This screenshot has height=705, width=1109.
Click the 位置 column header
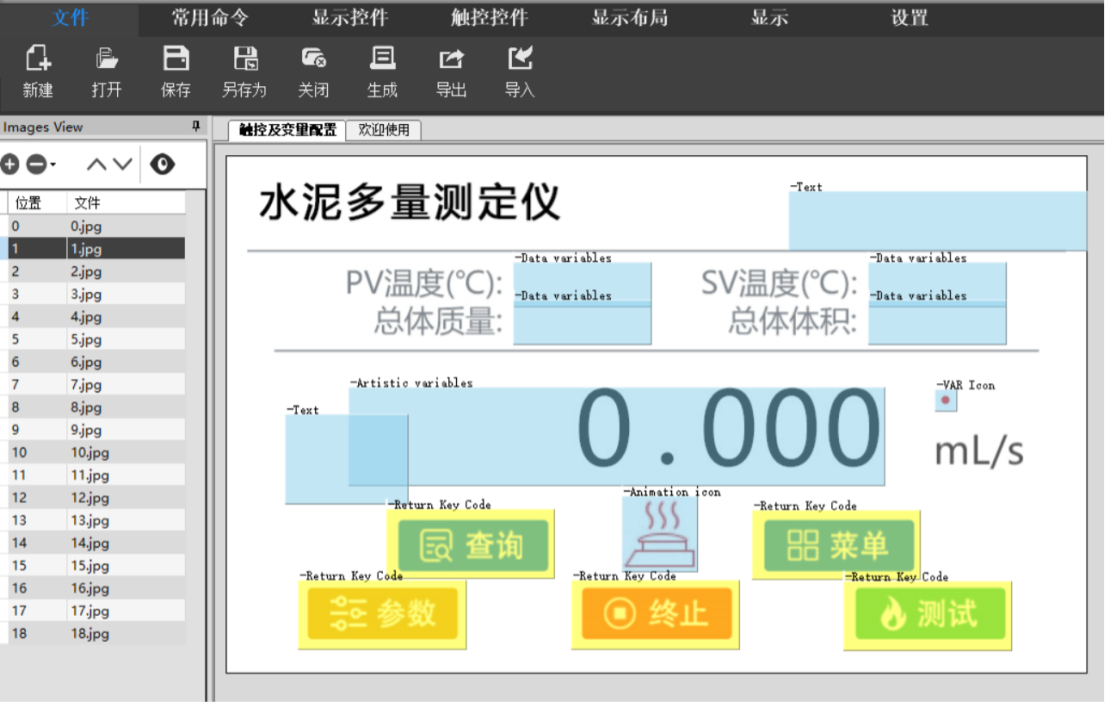coord(37,203)
